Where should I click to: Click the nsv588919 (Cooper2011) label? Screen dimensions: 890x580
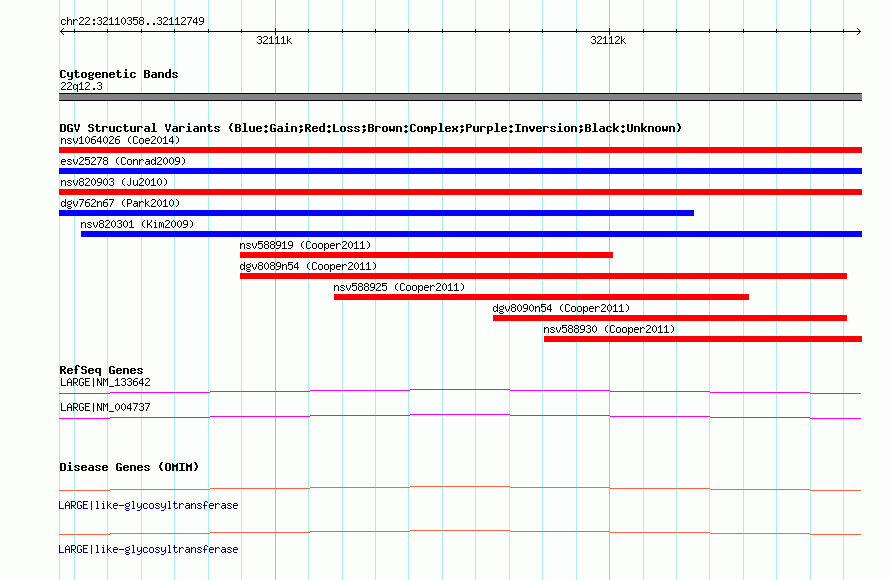pyautogui.click(x=305, y=245)
